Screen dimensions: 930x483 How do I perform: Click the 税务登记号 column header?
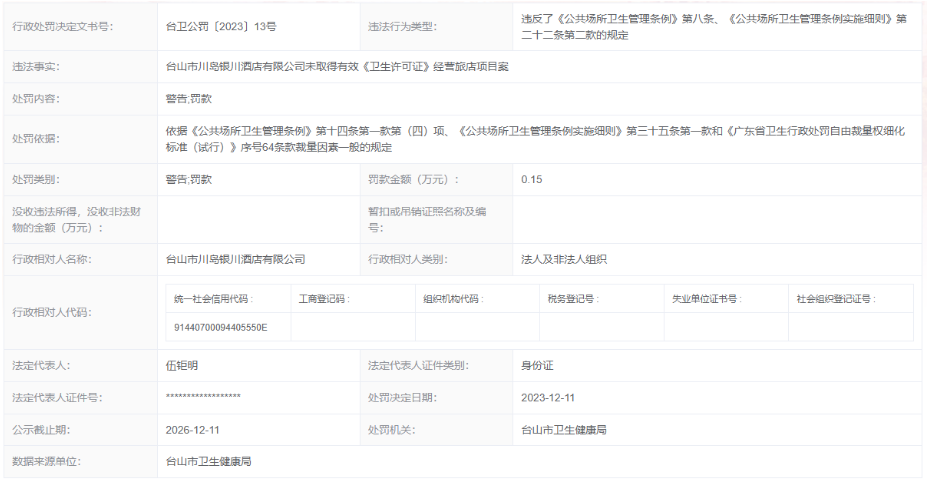pos(573,299)
